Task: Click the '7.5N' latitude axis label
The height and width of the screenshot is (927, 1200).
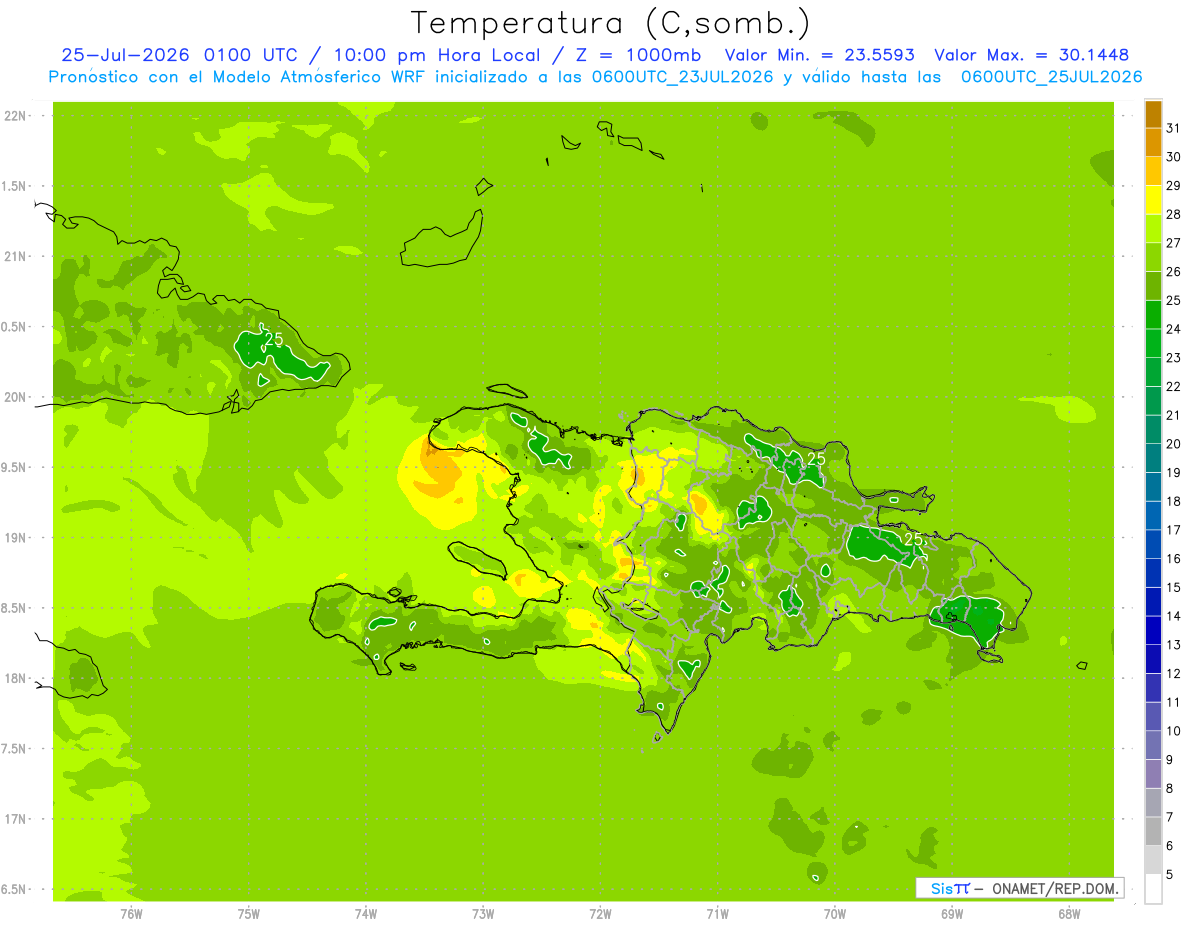Action: (15, 749)
